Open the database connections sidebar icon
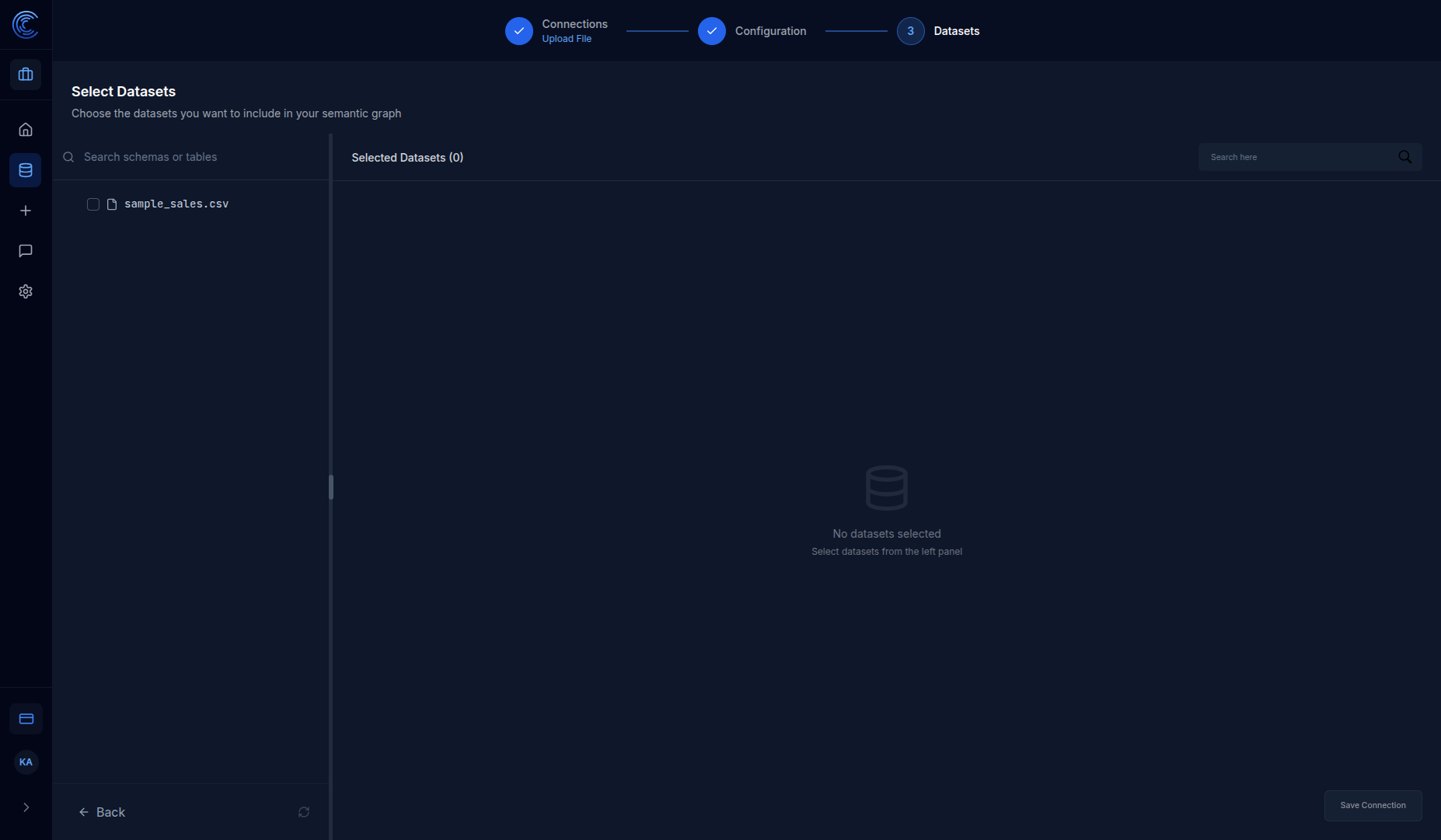 coord(26,170)
